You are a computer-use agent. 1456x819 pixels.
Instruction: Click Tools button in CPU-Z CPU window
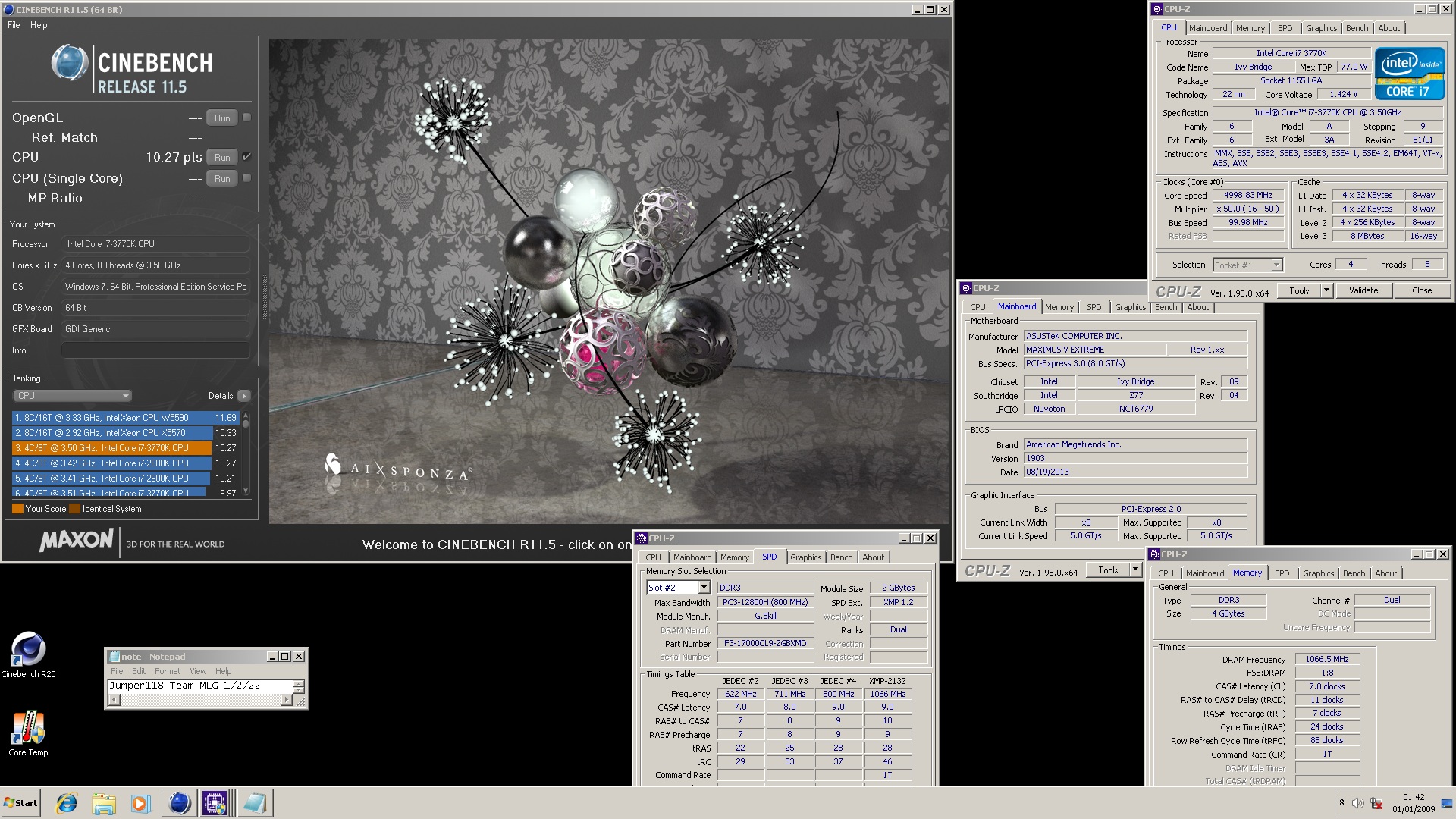(1299, 290)
